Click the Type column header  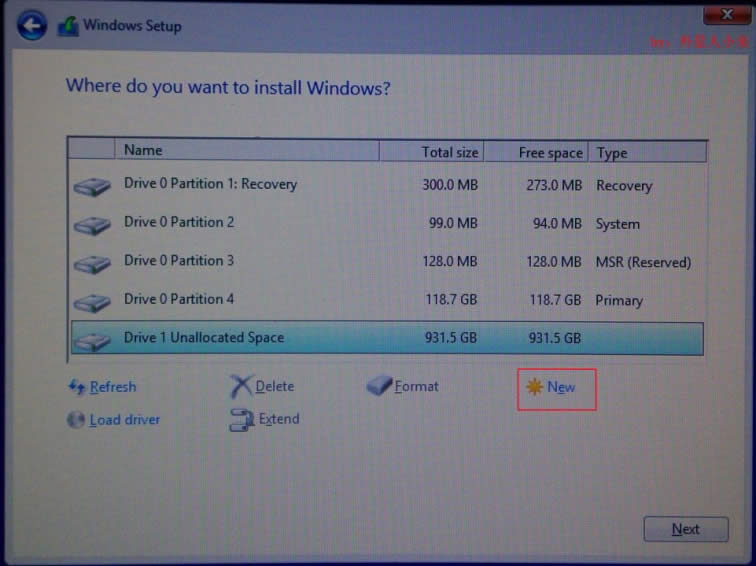(648, 152)
